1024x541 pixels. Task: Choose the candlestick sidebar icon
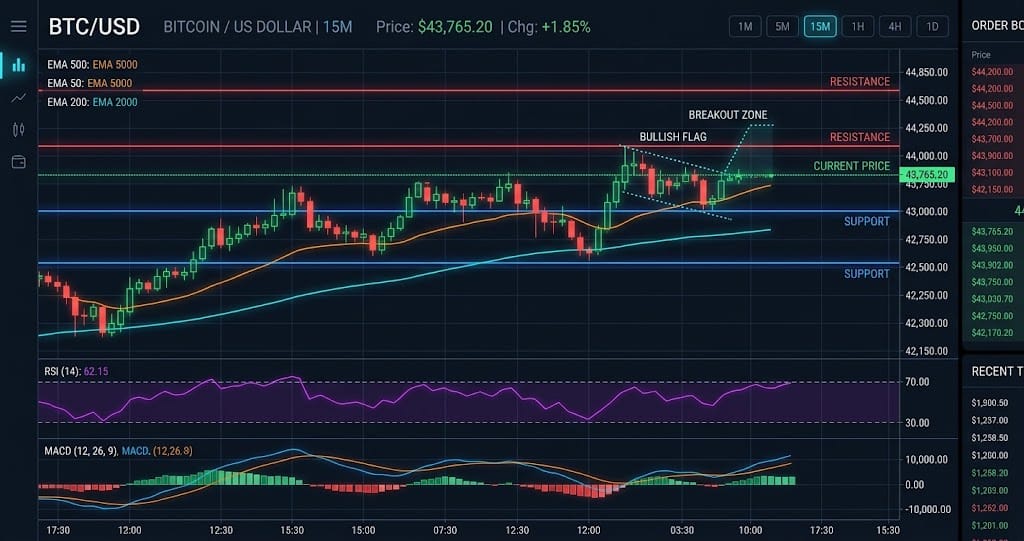coord(19,129)
